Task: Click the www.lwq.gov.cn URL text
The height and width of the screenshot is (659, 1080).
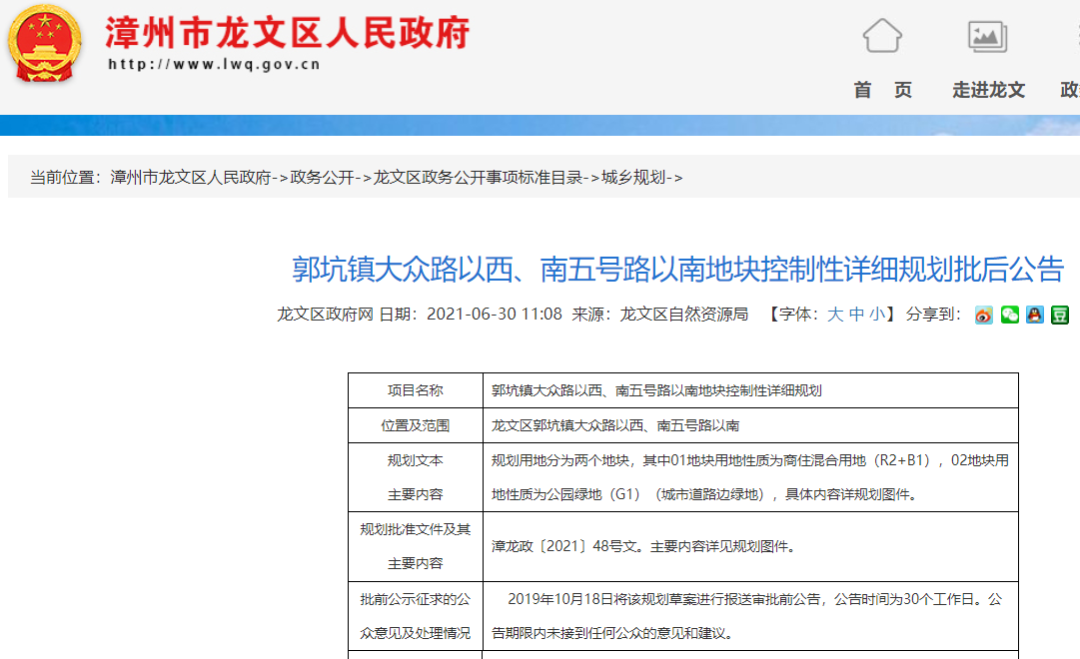Action: (x=214, y=65)
